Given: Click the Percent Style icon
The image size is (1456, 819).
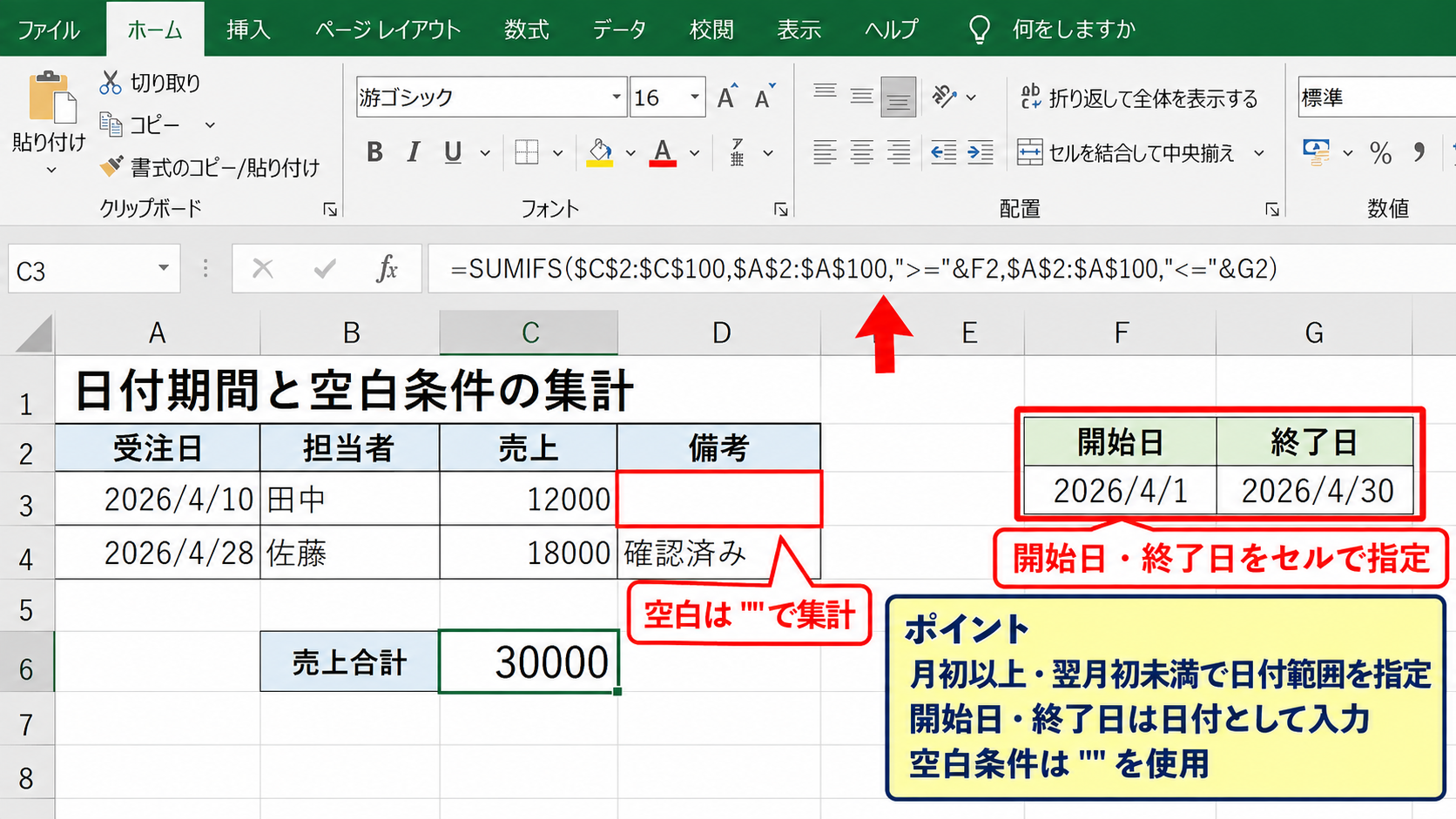Looking at the screenshot, I should pyautogui.click(x=1380, y=153).
